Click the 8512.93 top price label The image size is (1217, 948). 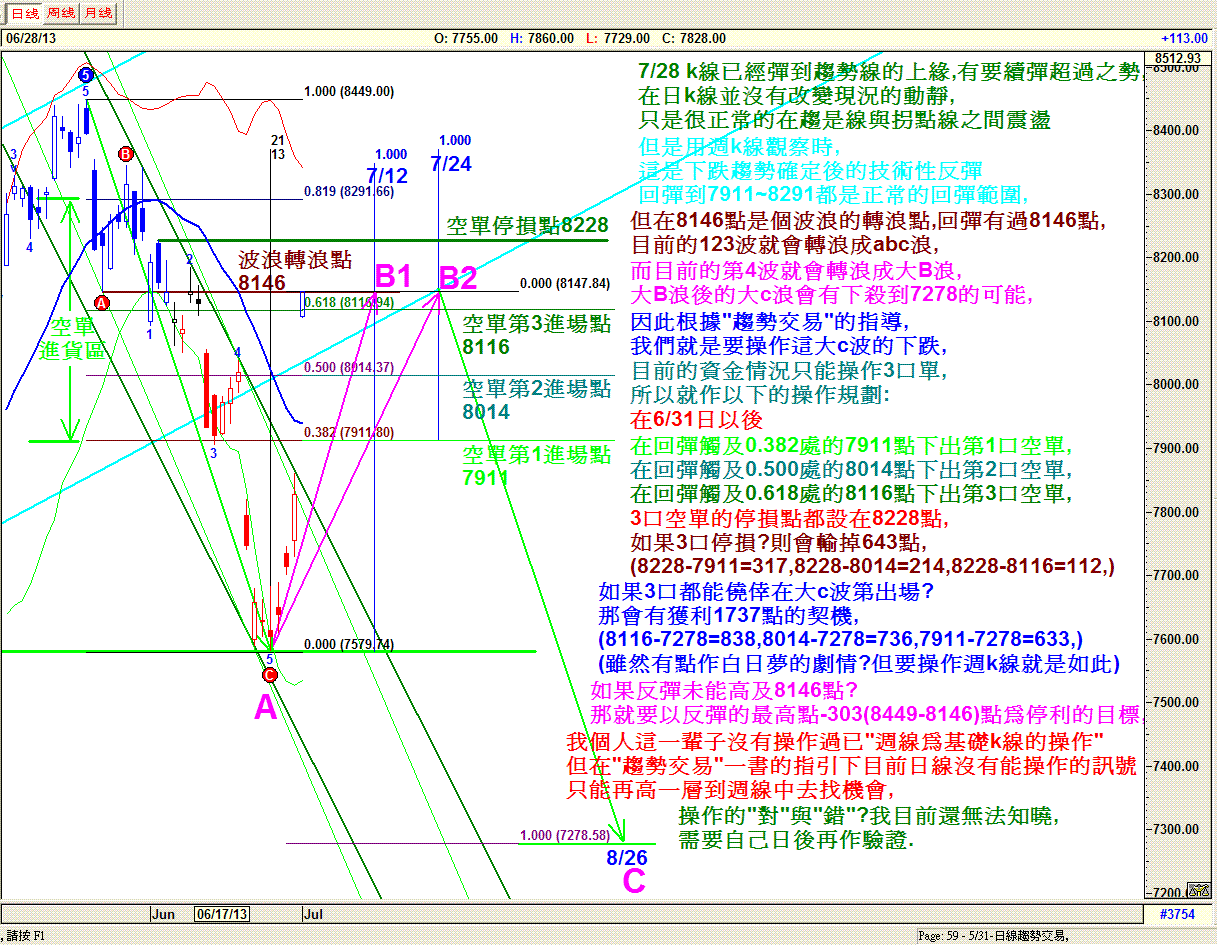point(1177,58)
